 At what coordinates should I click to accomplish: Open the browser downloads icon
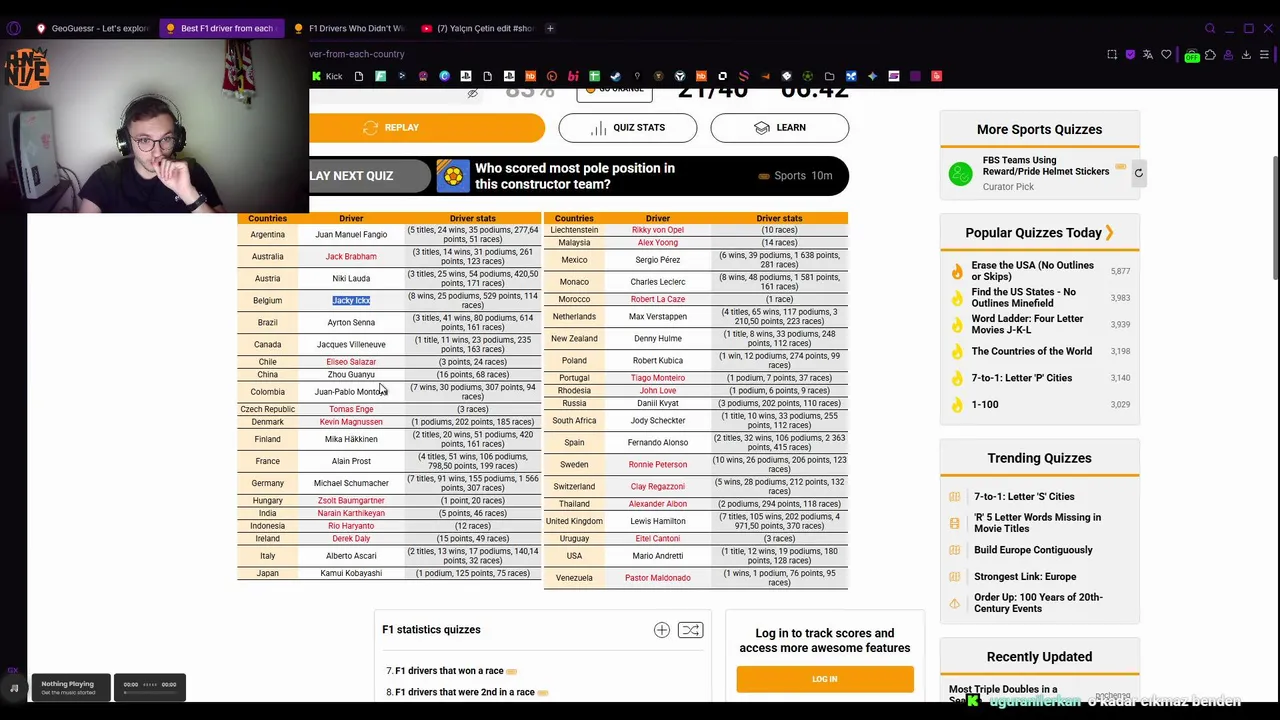click(x=1246, y=55)
